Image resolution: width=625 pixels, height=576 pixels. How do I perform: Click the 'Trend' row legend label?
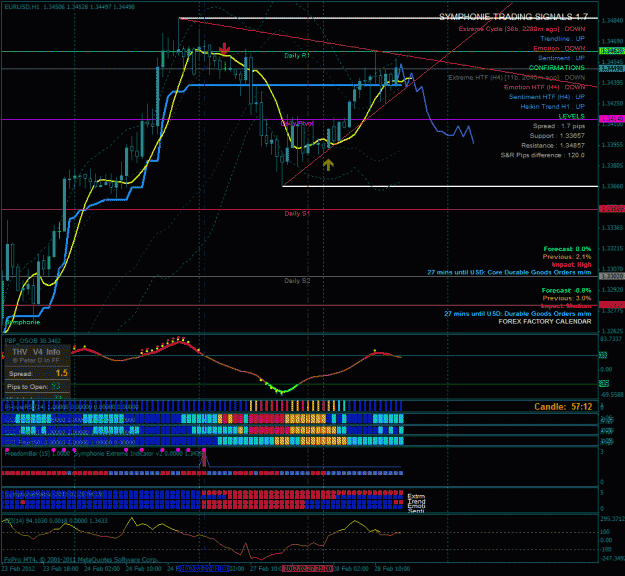(416, 501)
